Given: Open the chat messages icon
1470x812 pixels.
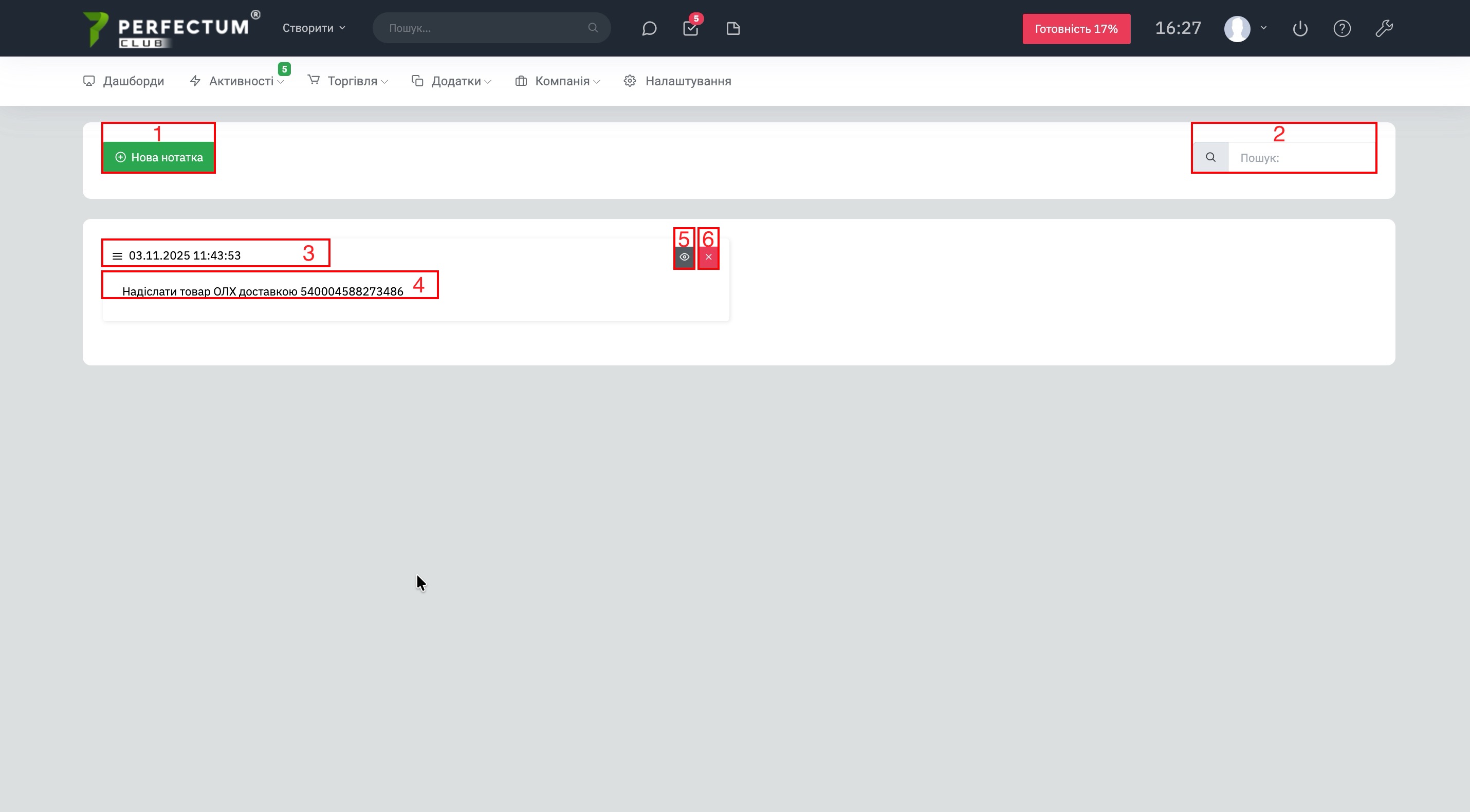Looking at the screenshot, I should click(x=649, y=29).
